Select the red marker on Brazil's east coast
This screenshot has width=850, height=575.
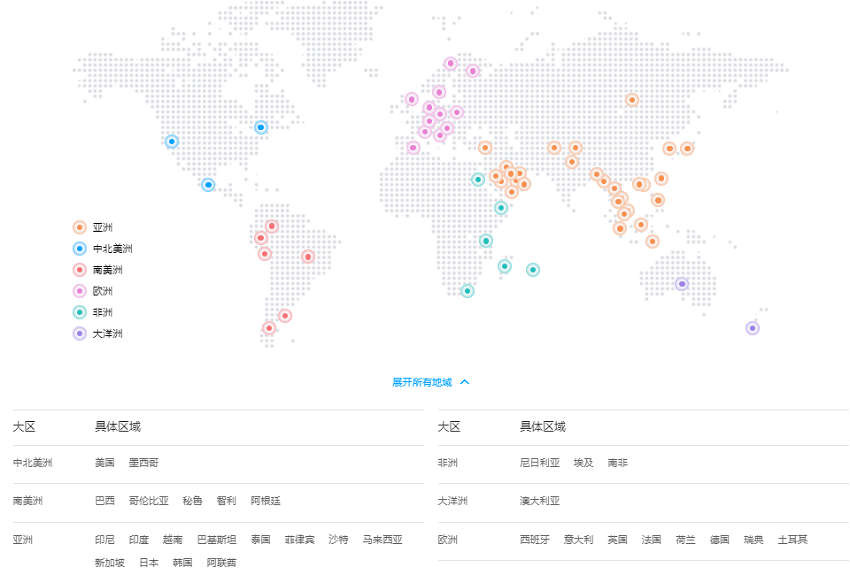tap(308, 256)
